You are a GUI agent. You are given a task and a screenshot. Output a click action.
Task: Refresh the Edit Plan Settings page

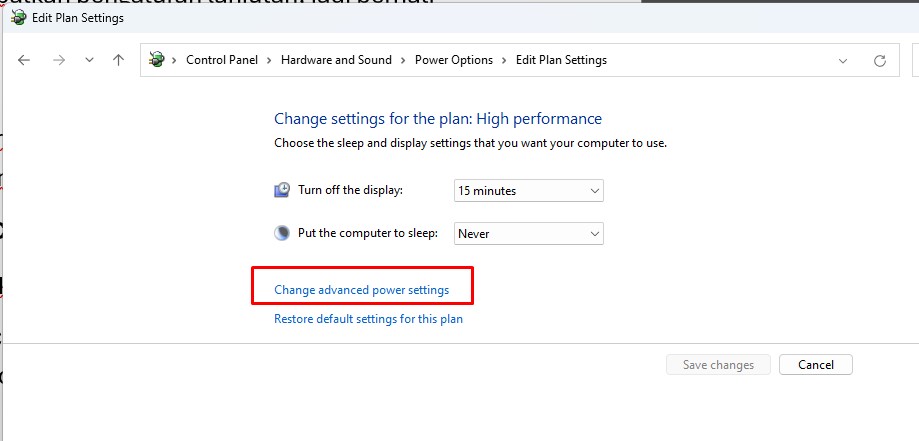coord(880,60)
